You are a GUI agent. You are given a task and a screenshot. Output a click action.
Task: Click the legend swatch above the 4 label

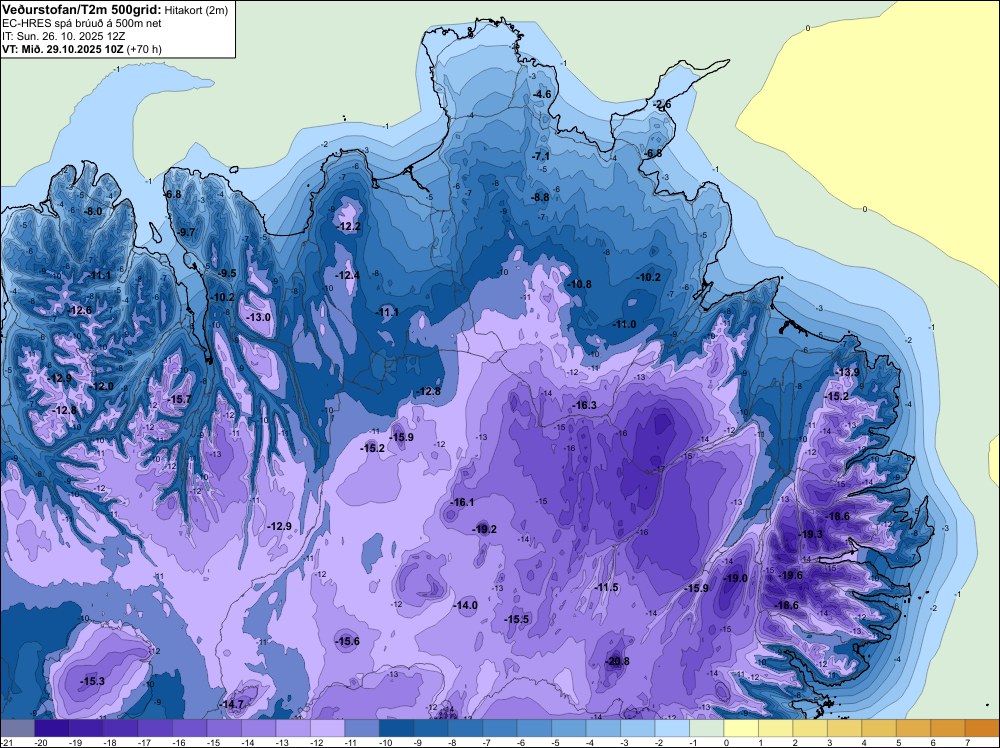[x=878, y=728]
